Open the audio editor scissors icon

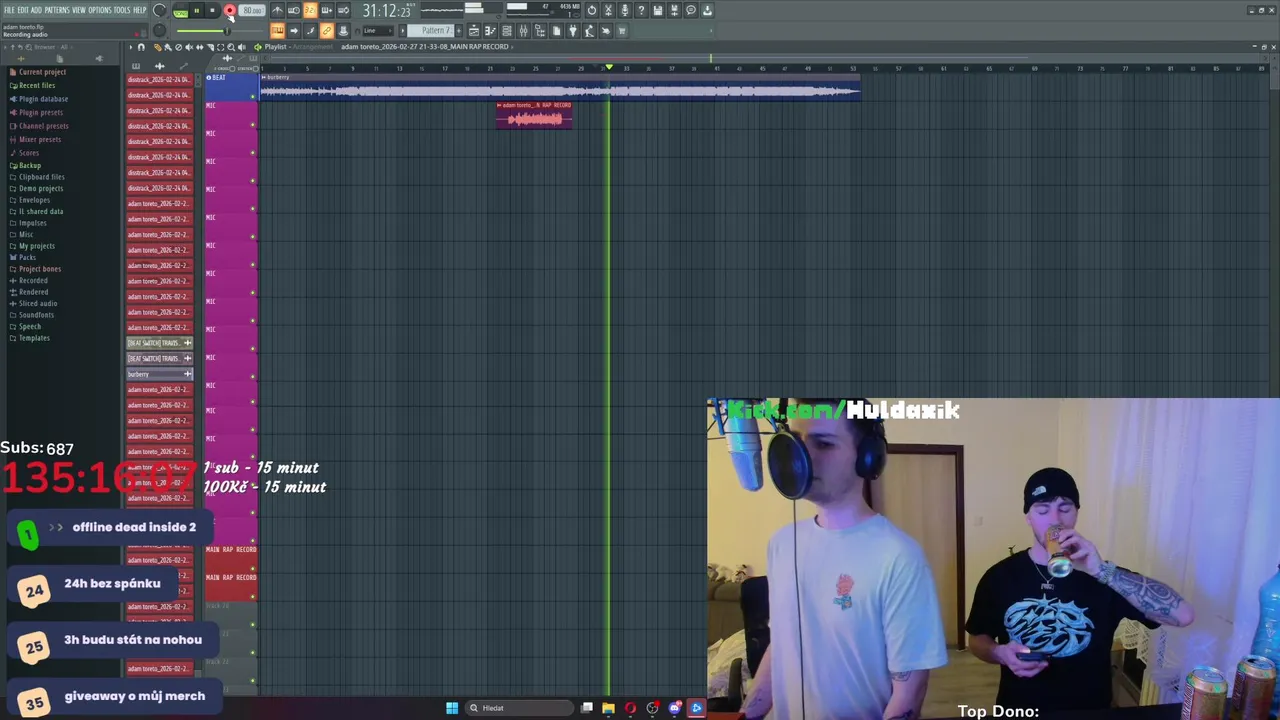coord(608,10)
